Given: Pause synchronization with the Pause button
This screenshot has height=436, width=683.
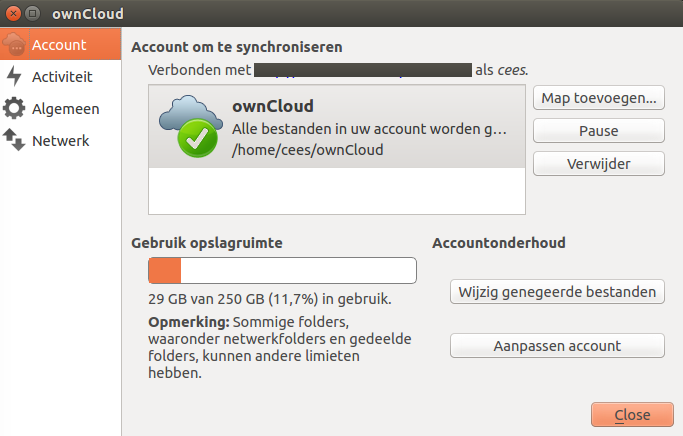Looking at the screenshot, I should [598, 130].
